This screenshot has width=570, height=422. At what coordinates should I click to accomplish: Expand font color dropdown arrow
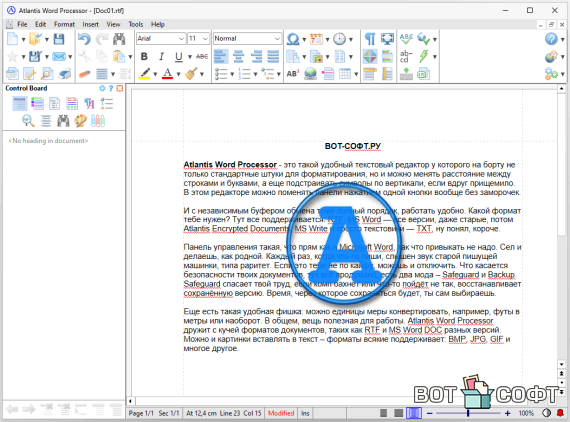pyautogui.click(x=178, y=74)
